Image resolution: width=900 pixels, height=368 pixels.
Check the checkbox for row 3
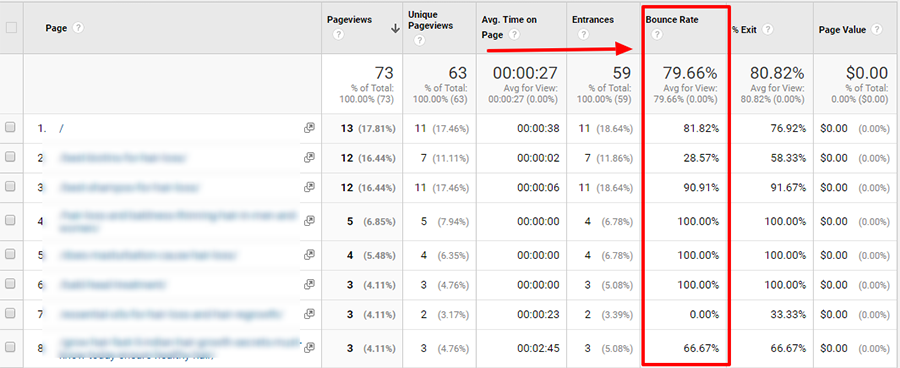tap(10, 187)
